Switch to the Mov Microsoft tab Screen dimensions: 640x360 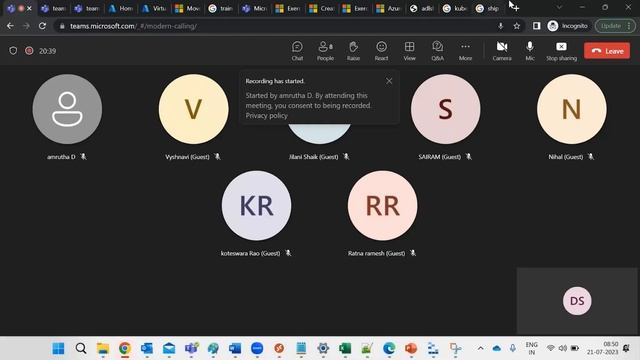click(x=187, y=8)
